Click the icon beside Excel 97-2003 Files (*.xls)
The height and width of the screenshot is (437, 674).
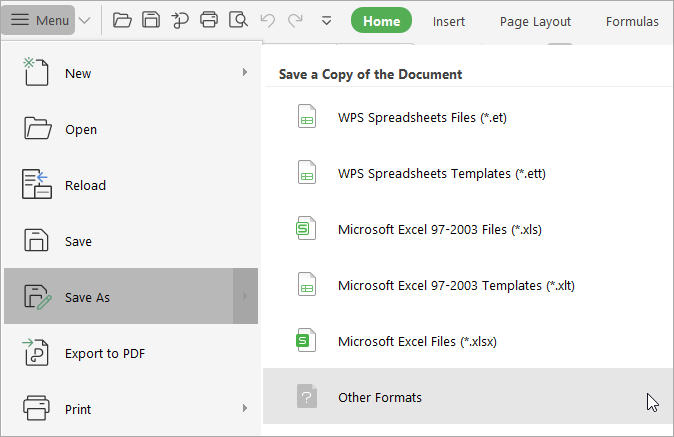click(306, 228)
